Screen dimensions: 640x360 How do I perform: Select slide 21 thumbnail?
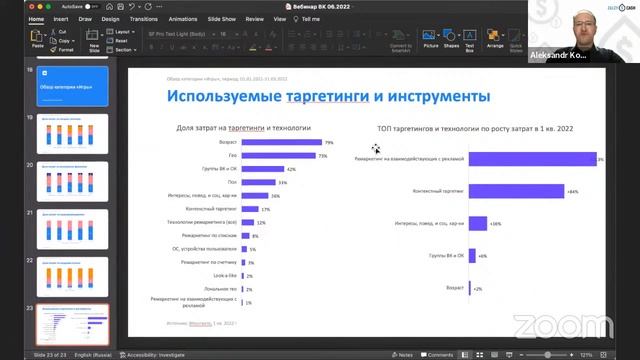point(72,229)
